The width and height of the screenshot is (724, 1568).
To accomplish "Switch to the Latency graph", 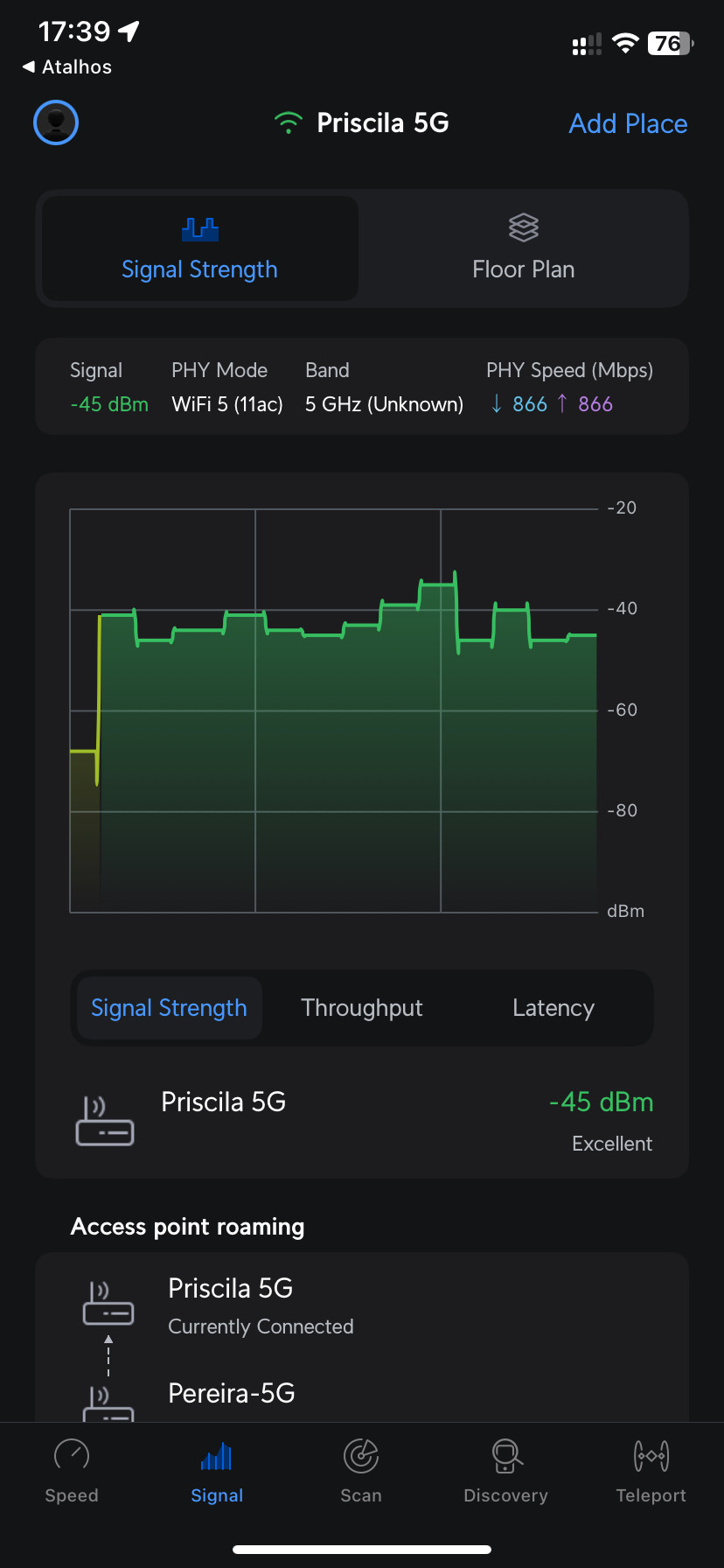I will click(x=553, y=1008).
